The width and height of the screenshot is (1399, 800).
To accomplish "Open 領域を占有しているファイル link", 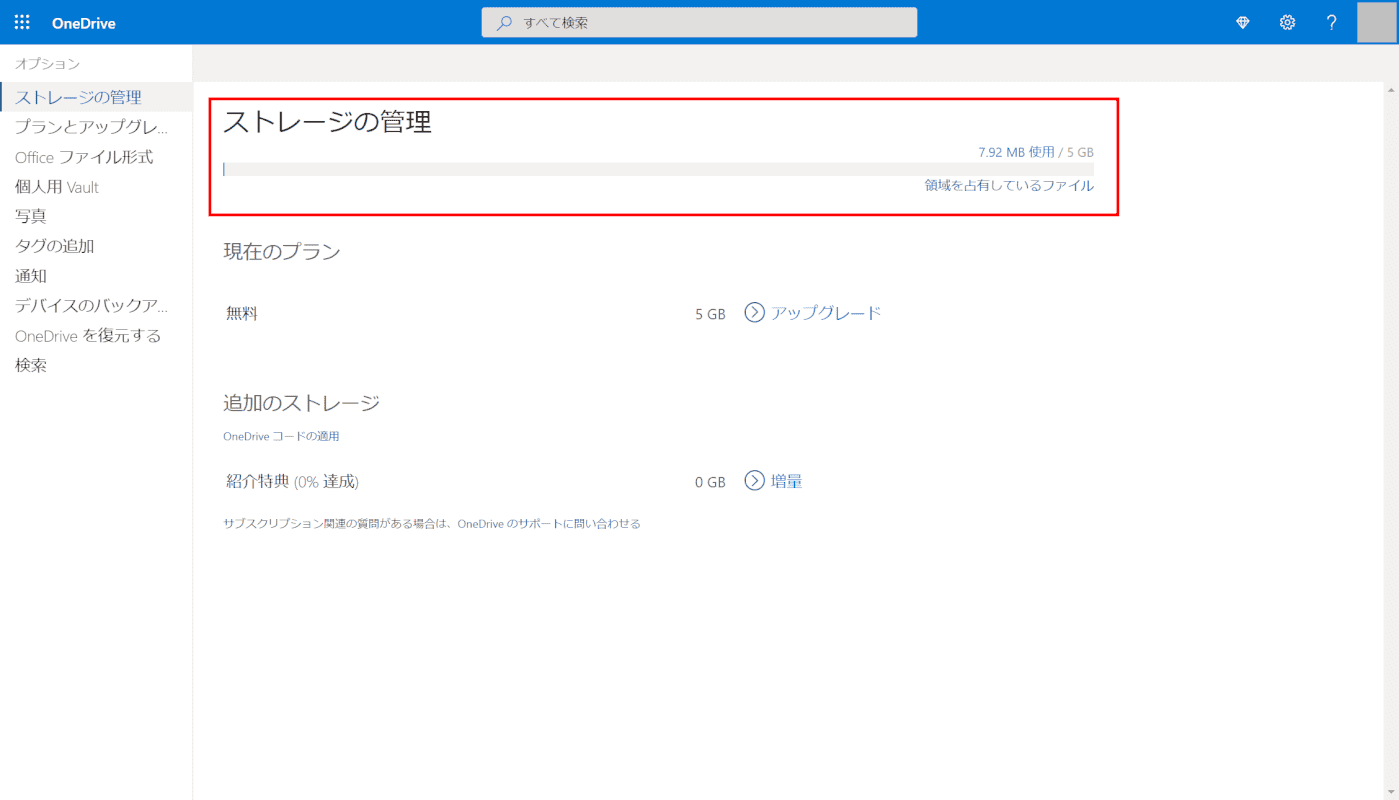I will (1009, 186).
